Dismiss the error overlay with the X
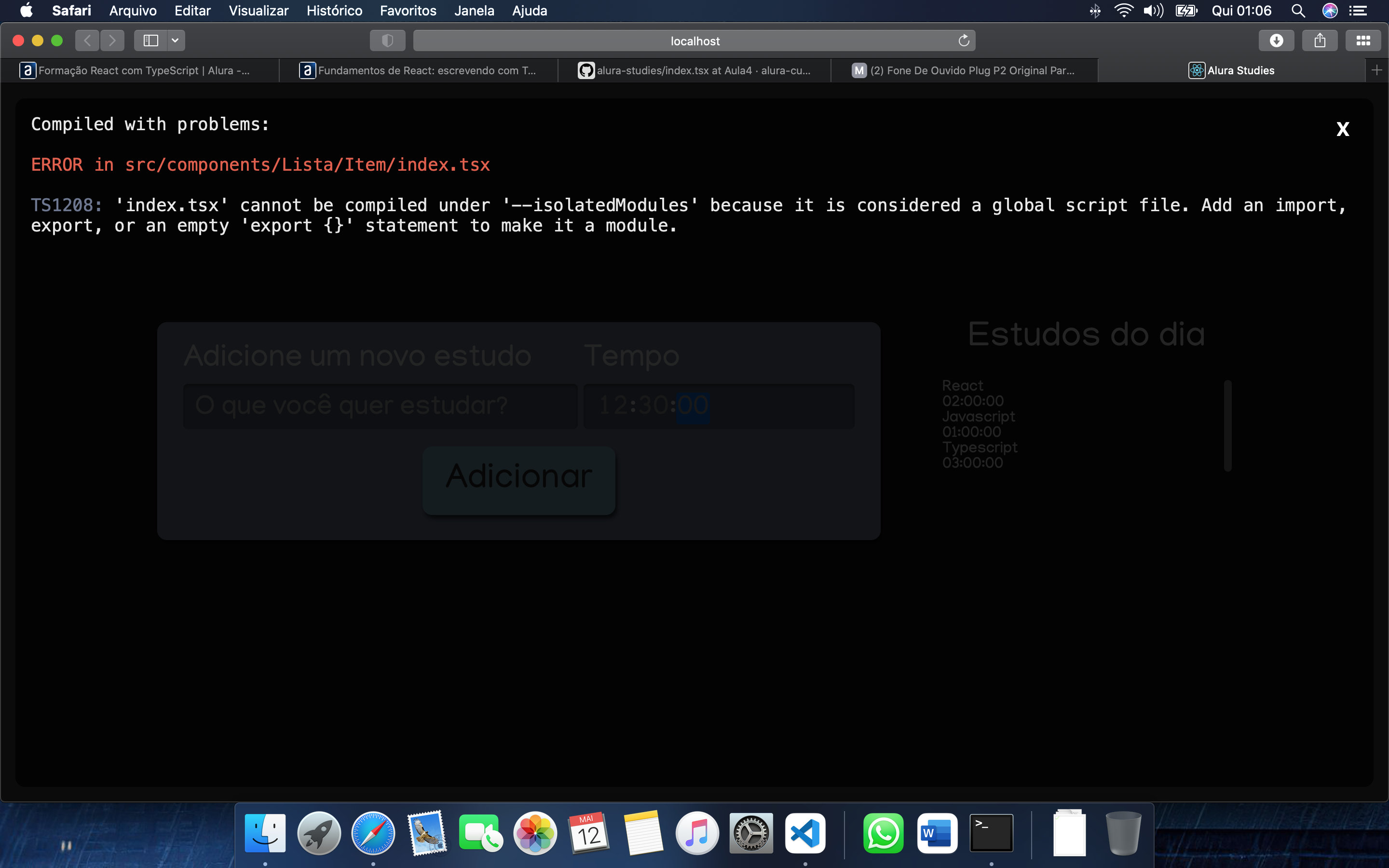The image size is (1389, 868). tap(1343, 129)
